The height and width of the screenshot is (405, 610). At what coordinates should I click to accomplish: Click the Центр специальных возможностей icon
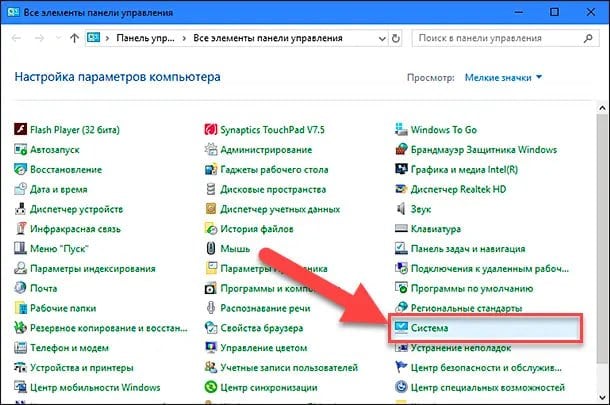point(401,387)
